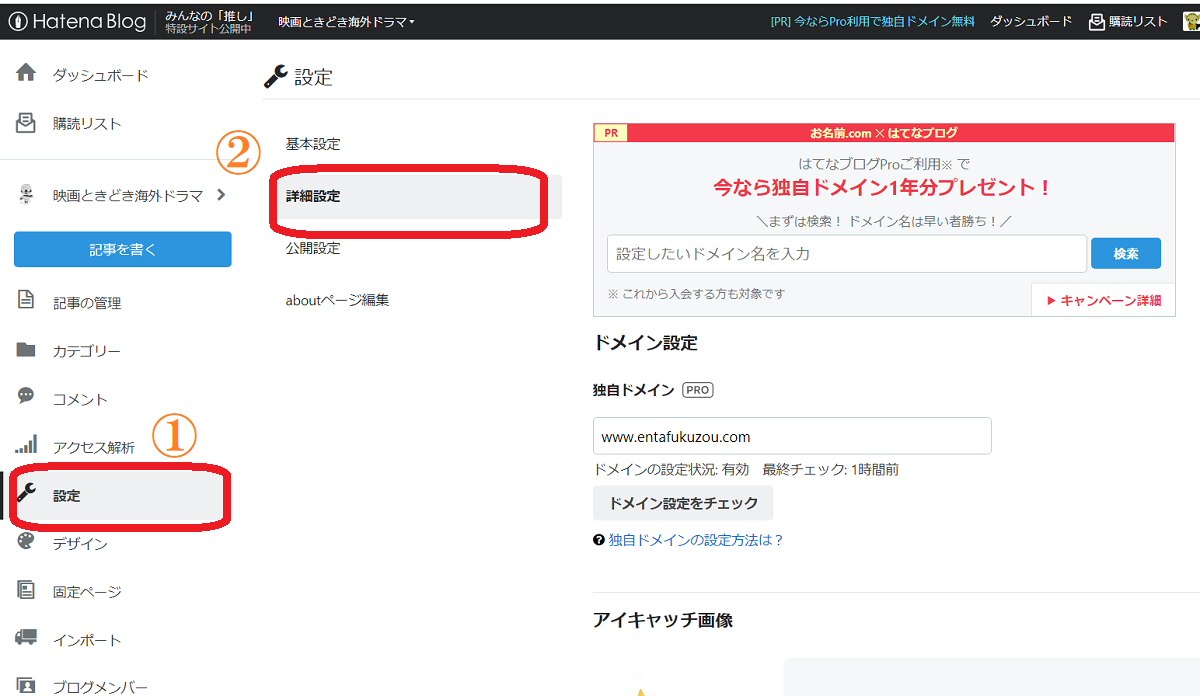Open aboutページ編集 tab
The width and height of the screenshot is (1200, 696).
(x=337, y=300)
